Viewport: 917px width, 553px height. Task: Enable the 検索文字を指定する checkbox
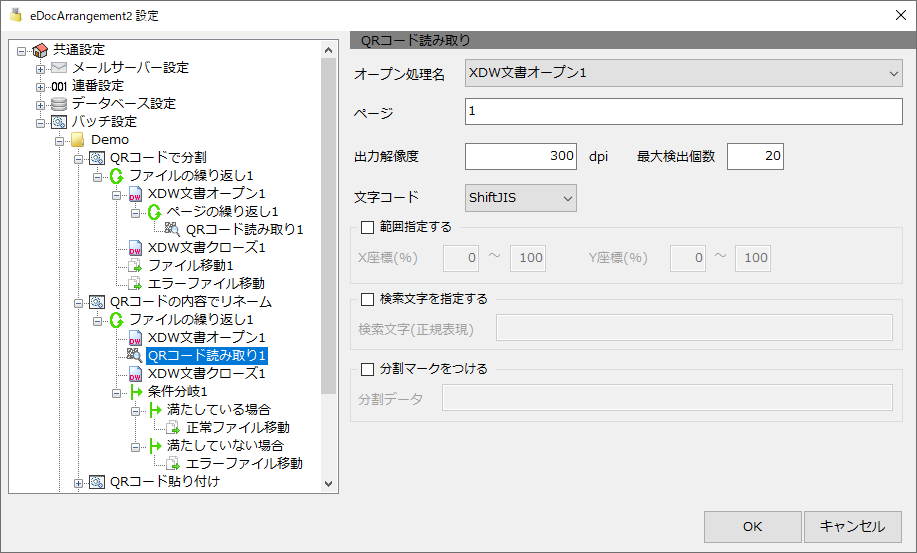[367, 299]
